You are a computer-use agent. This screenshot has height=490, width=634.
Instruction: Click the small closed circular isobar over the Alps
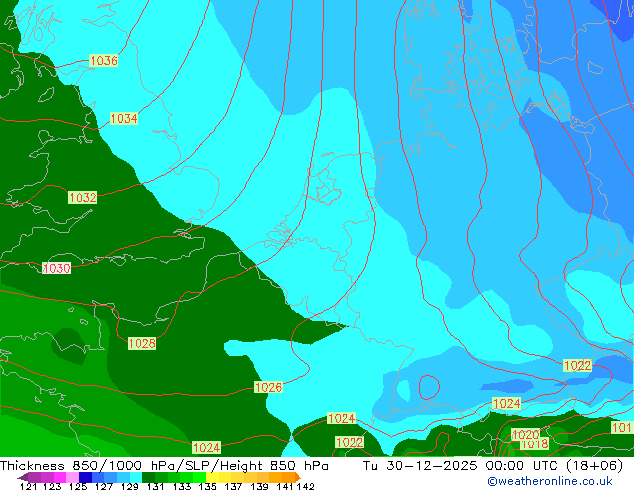click(429, 387)
